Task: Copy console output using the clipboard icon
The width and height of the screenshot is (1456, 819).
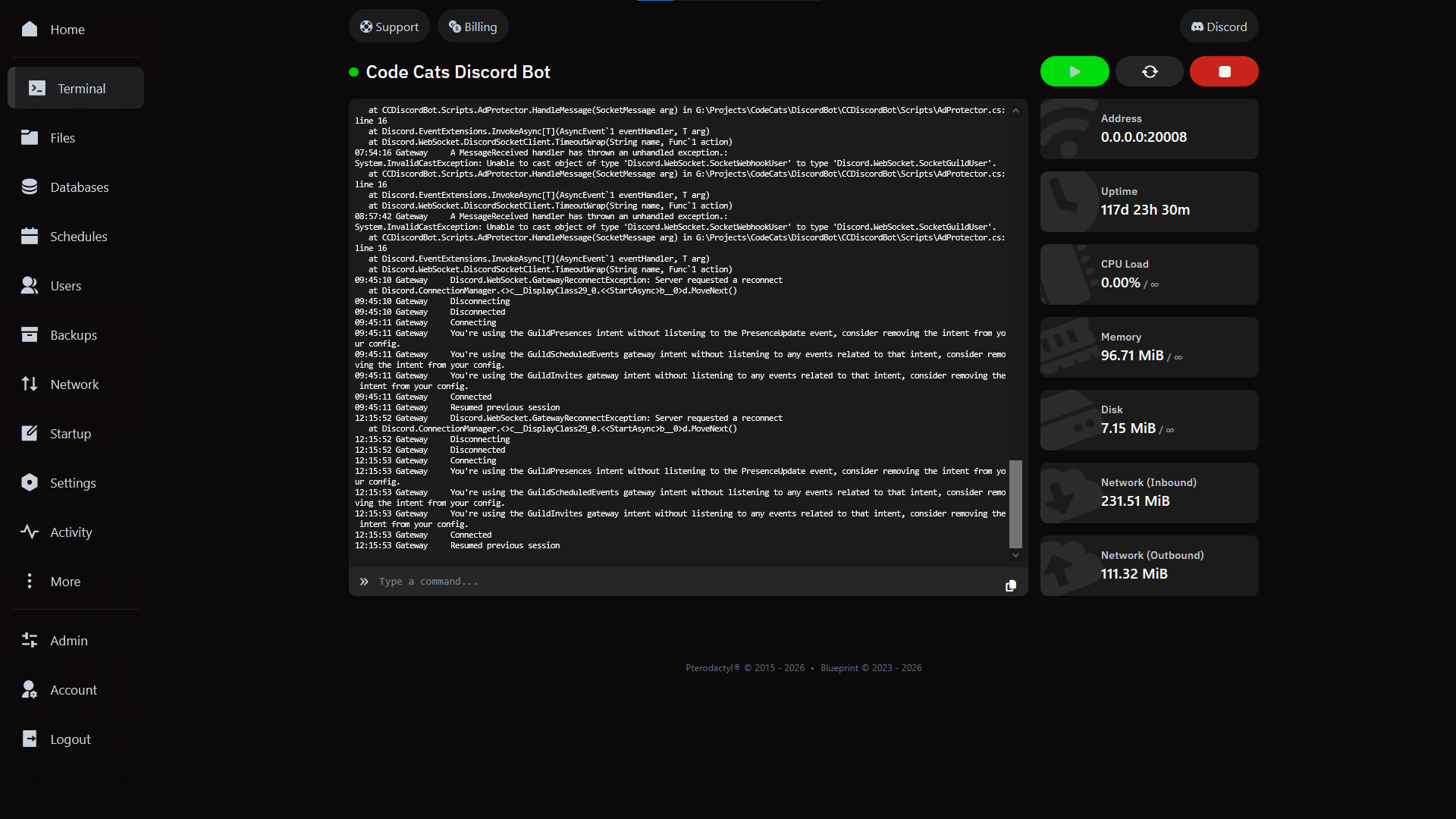Action: [1011, 585]
